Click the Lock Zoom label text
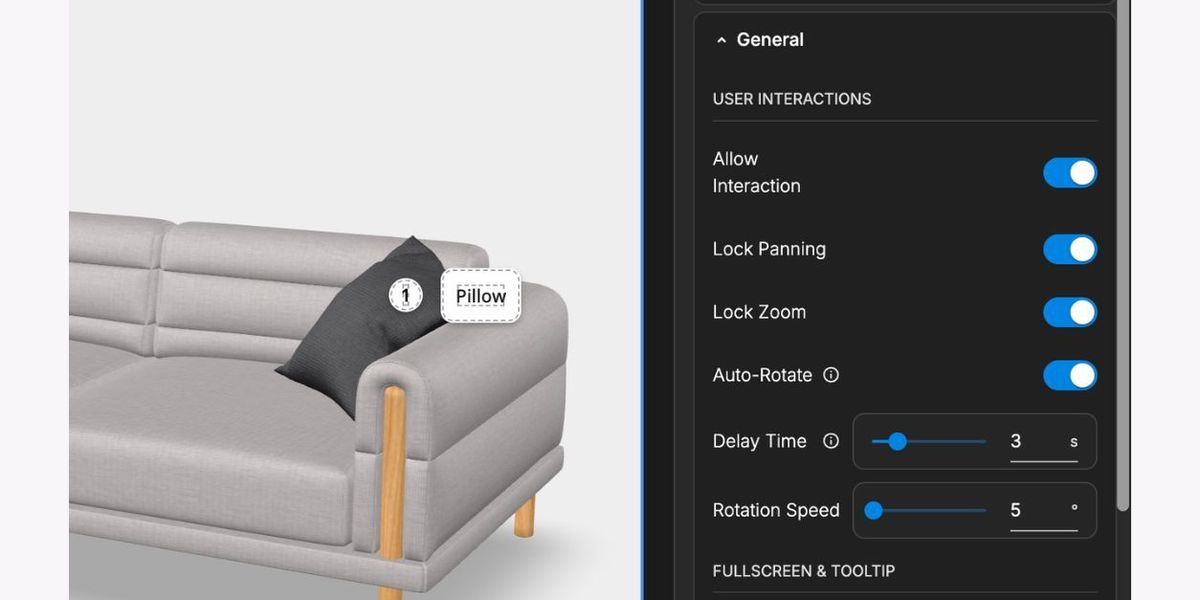Viewport: 1200px width, 600px height. [759, 312]
